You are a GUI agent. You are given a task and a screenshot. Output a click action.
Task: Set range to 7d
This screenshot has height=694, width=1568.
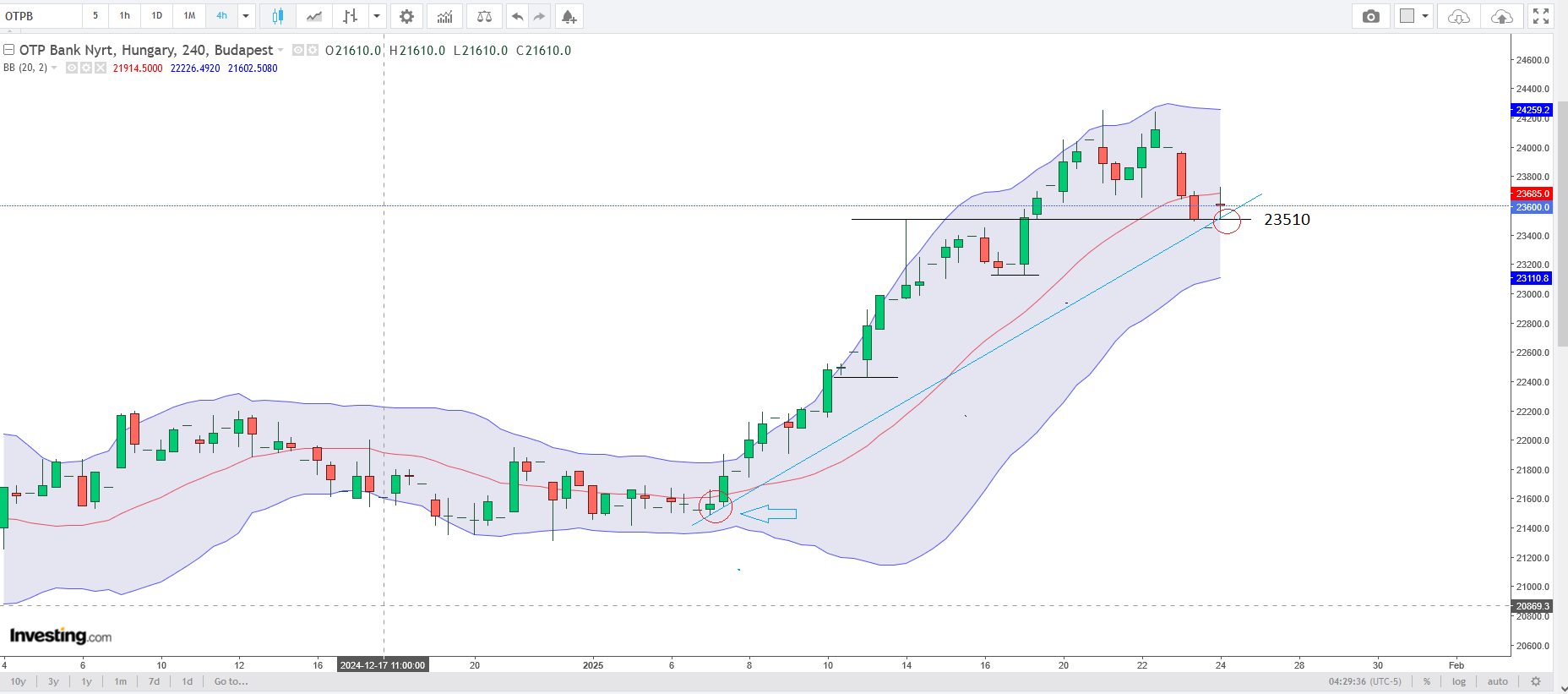[154, 681]
